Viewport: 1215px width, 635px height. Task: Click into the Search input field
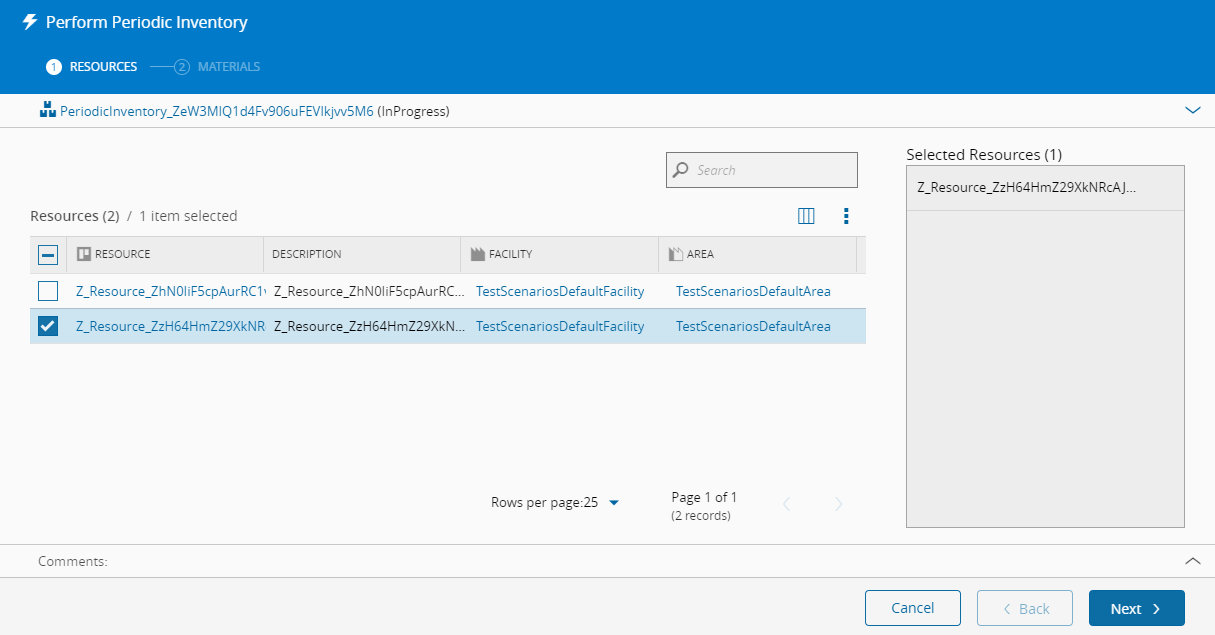772,170
